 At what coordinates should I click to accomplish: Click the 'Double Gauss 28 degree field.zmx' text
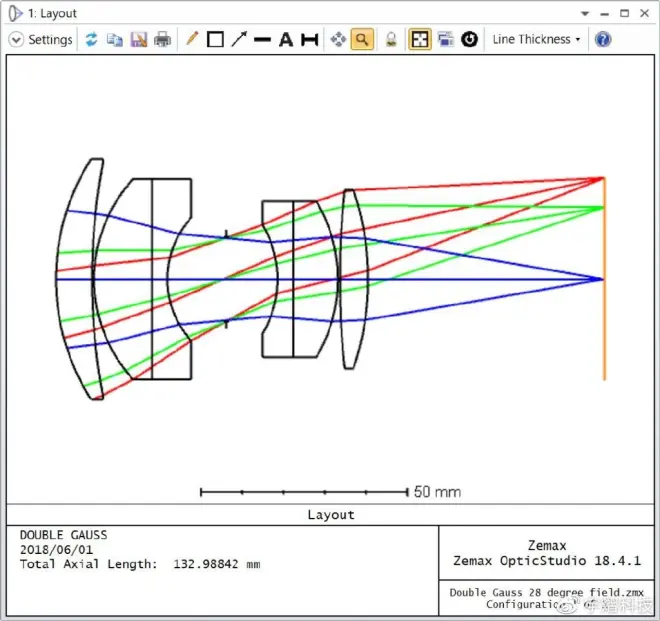(x=546, y=592)
